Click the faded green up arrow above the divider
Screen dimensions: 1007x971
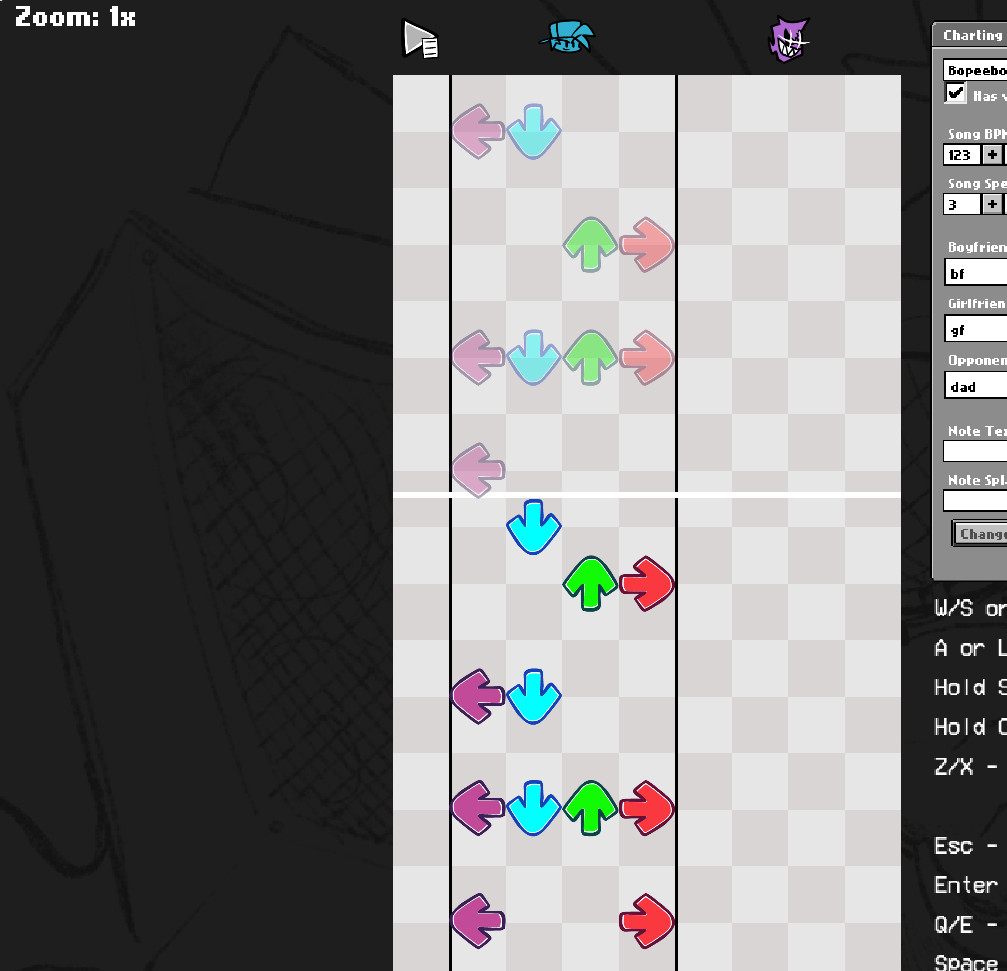click(589, 244)
